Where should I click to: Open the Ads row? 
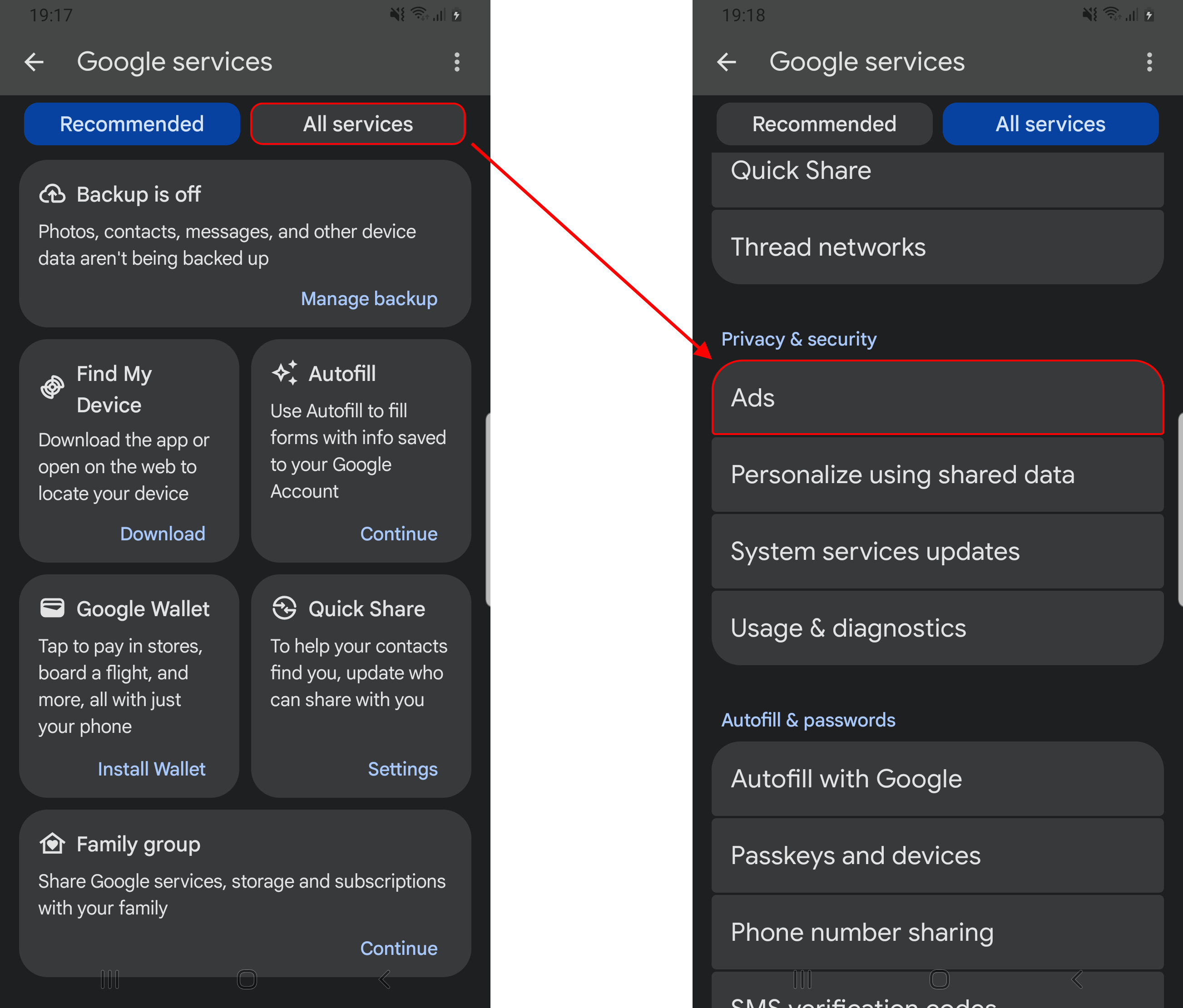pyautogui.click(x=937, y=398)
